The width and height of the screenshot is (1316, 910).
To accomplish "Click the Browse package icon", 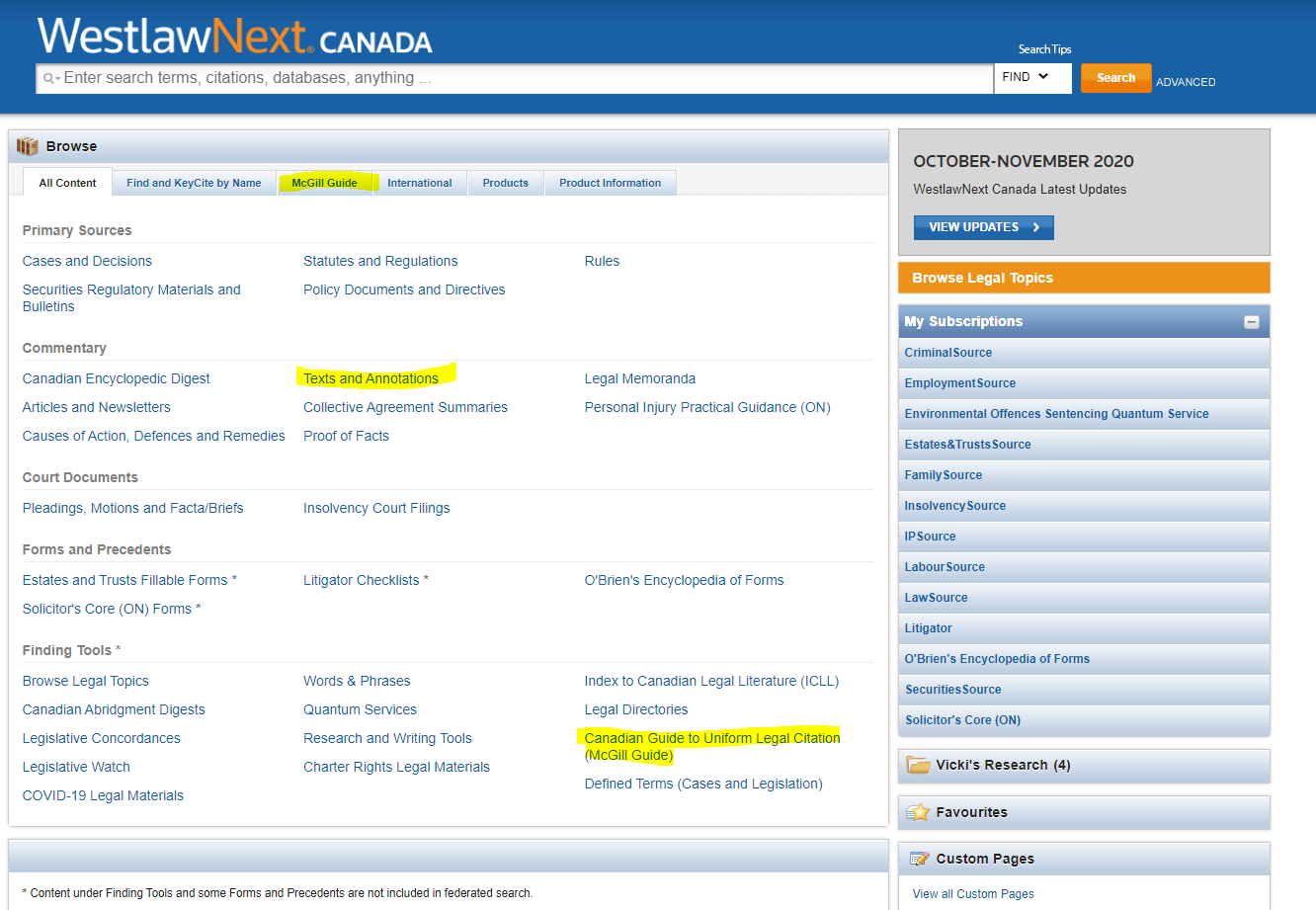I will point(27,145).
